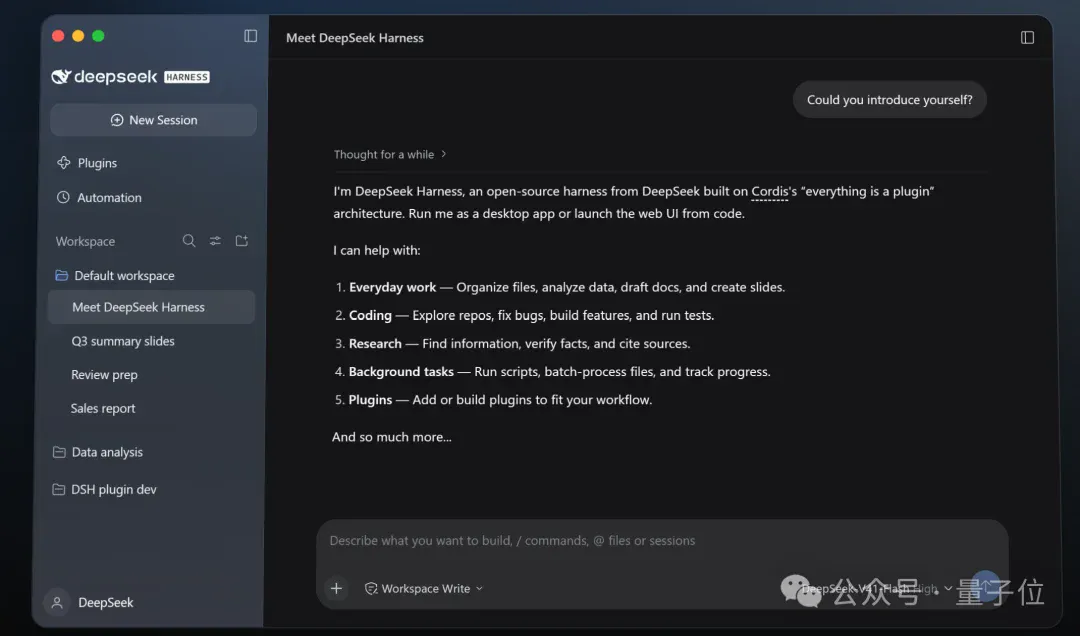Click the DeepSeek whale logo
1080x636 pixels.
point(61,76)
